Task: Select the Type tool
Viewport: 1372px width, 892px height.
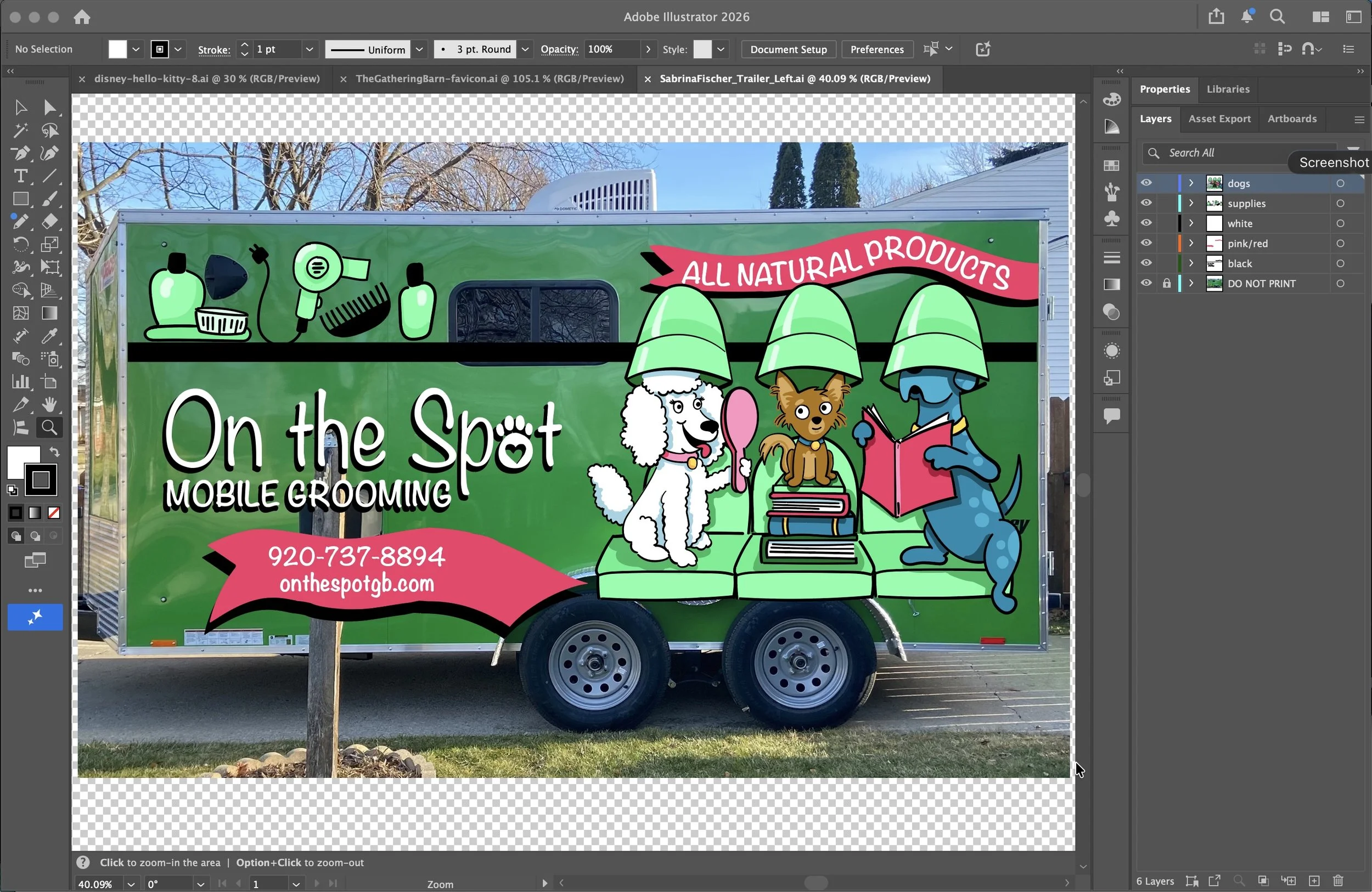Action: 21,176
